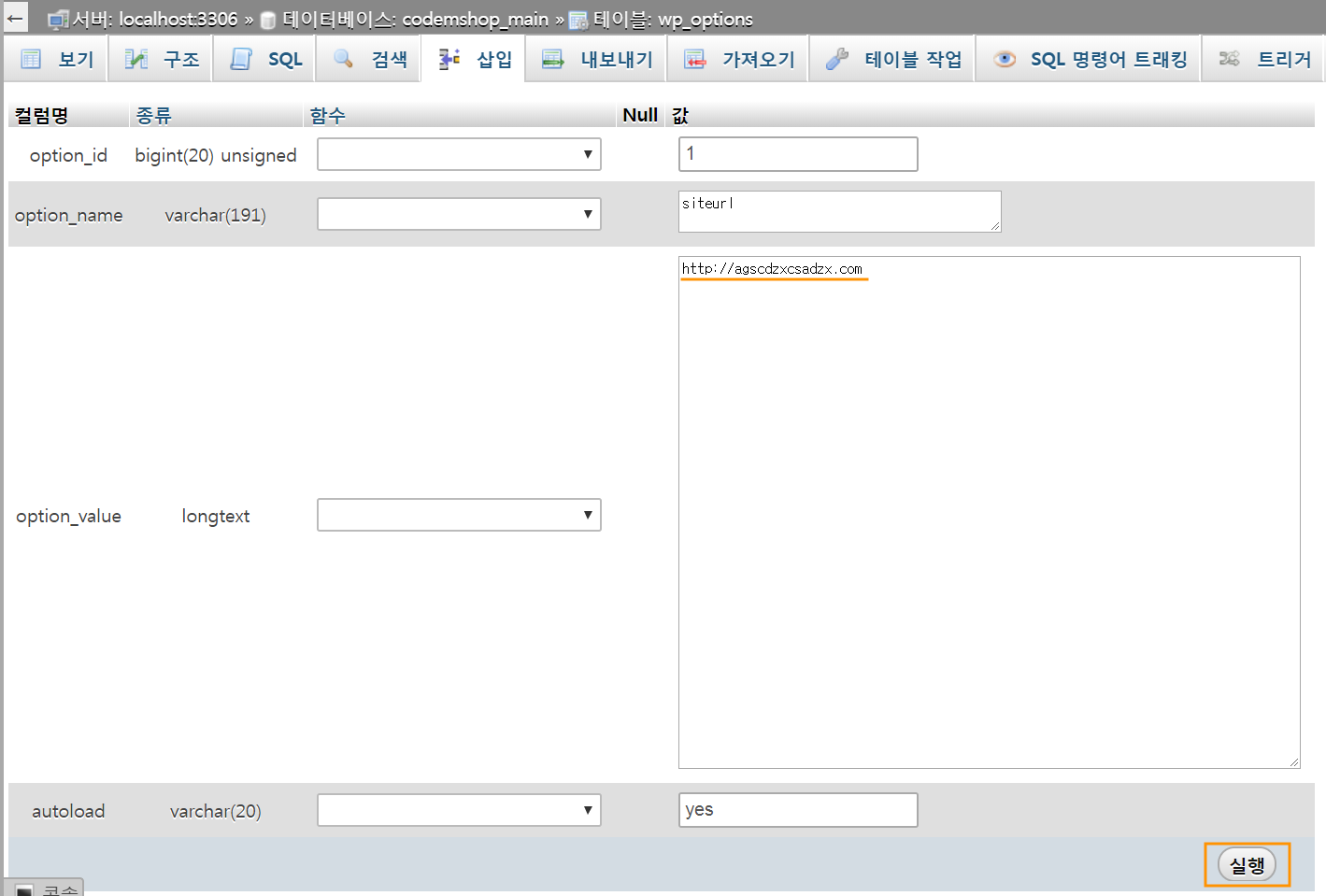Viewport: 1326px width, 896px height.
Task: Click the Browse tab table icon
Action: click(x=31, y=59)
